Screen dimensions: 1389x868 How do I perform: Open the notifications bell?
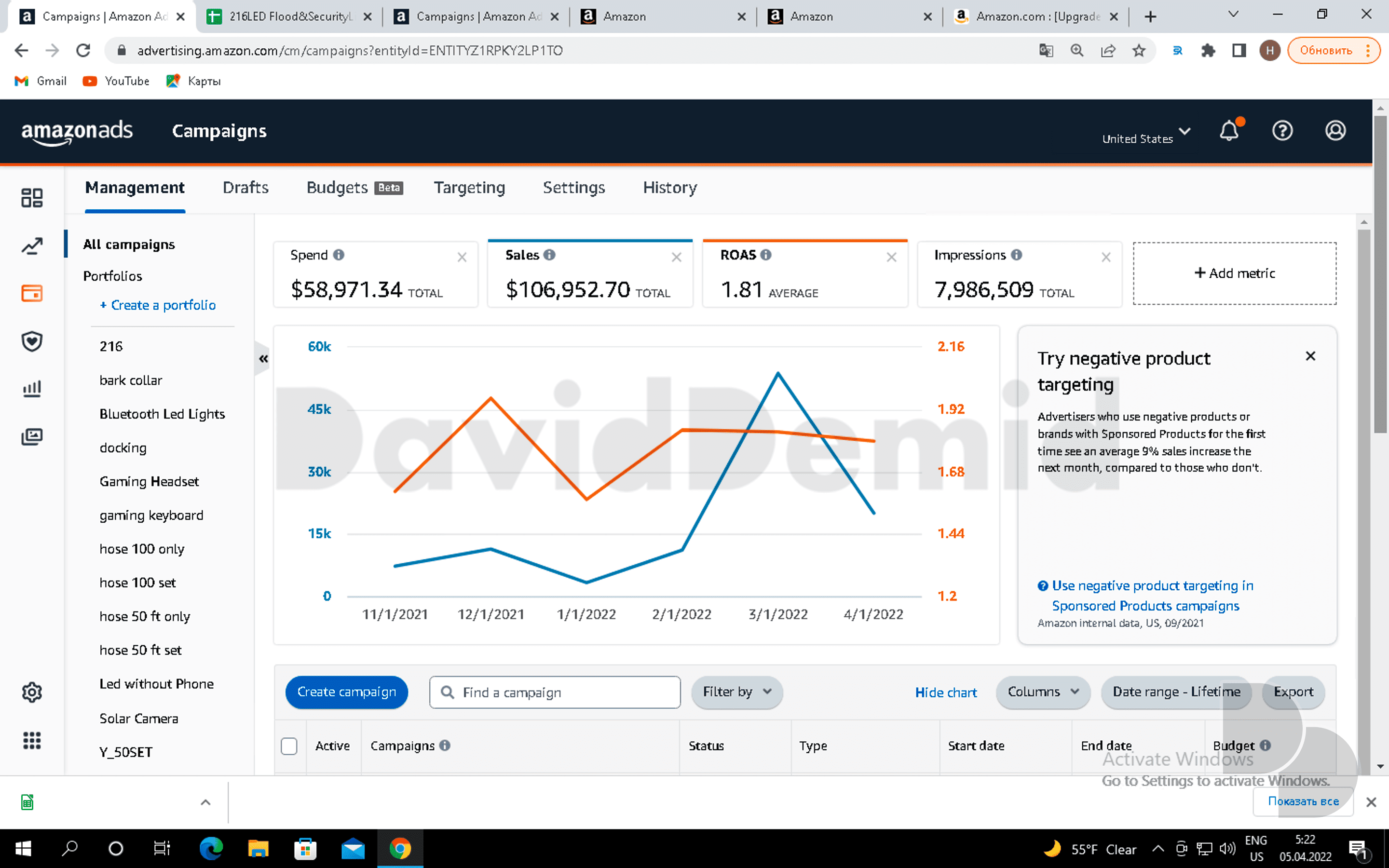click(1229, 131)
